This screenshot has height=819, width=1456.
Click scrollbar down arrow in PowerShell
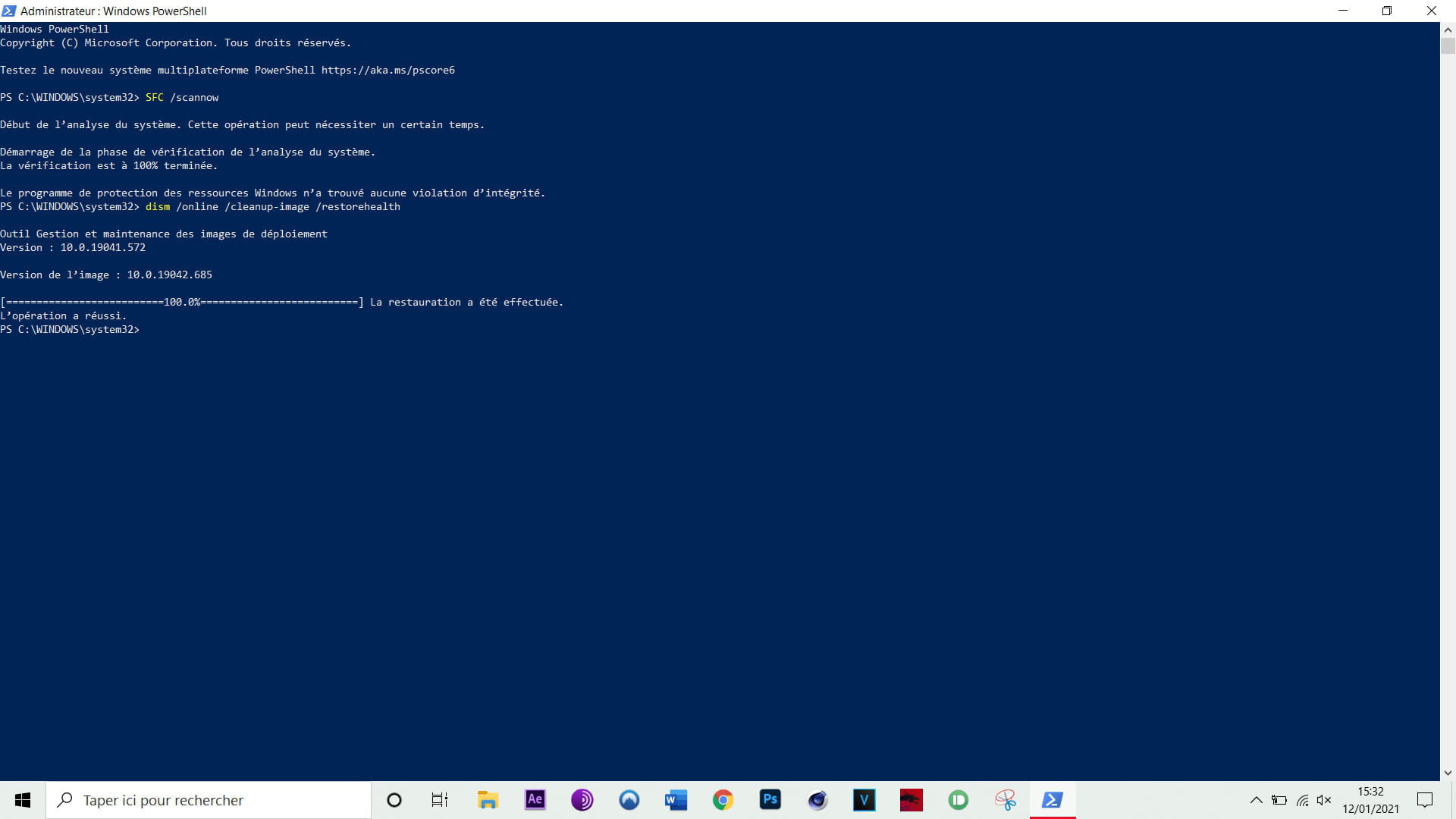pyautogui.click(x=1448, y=773)
